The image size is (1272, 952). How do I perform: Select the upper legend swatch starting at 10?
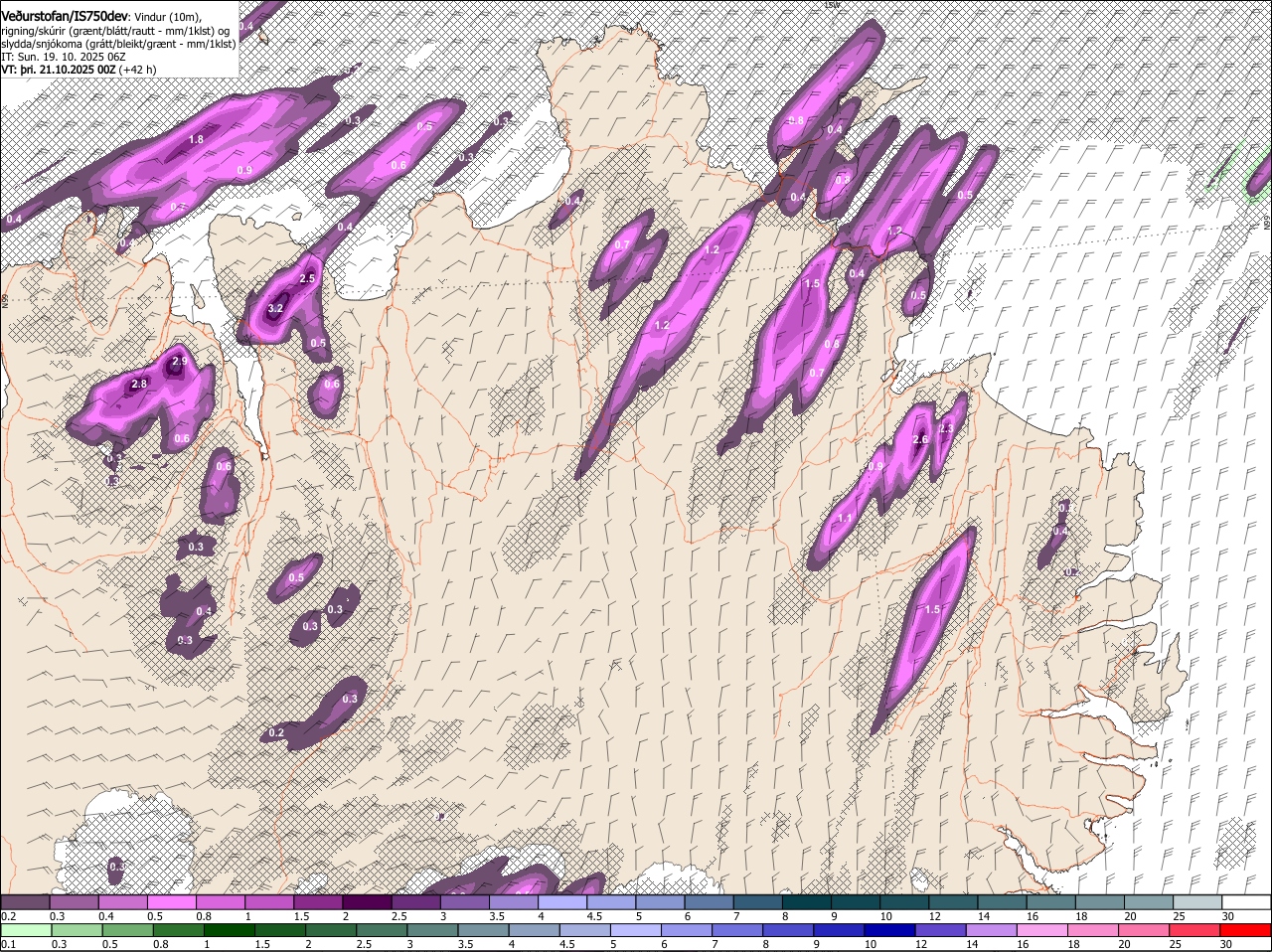(905, 901)
